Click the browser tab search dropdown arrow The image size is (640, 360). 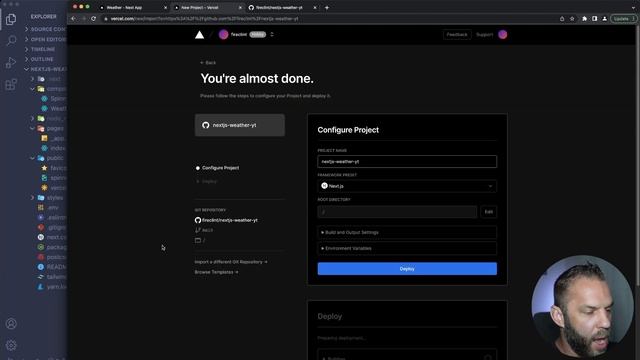(x=633, y=7)
